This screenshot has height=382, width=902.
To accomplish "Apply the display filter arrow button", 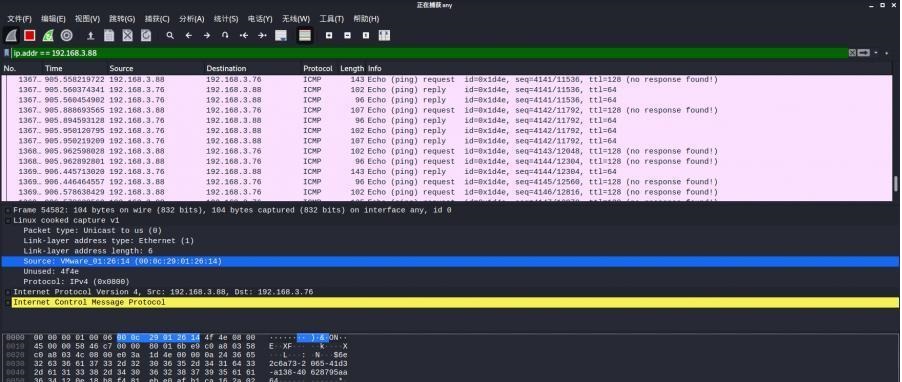I will pos(863,53).
